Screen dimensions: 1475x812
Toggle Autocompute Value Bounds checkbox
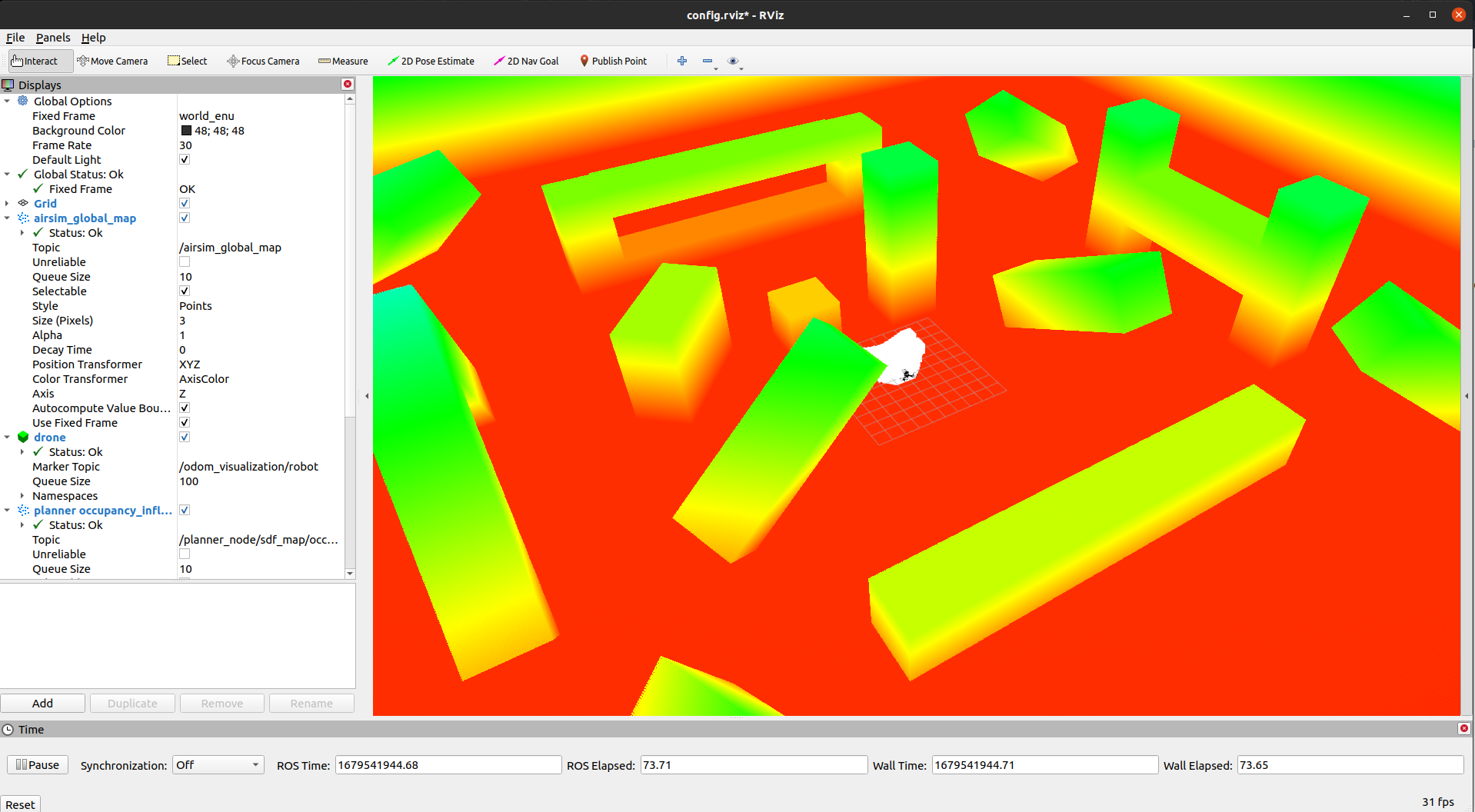[185, 408]
